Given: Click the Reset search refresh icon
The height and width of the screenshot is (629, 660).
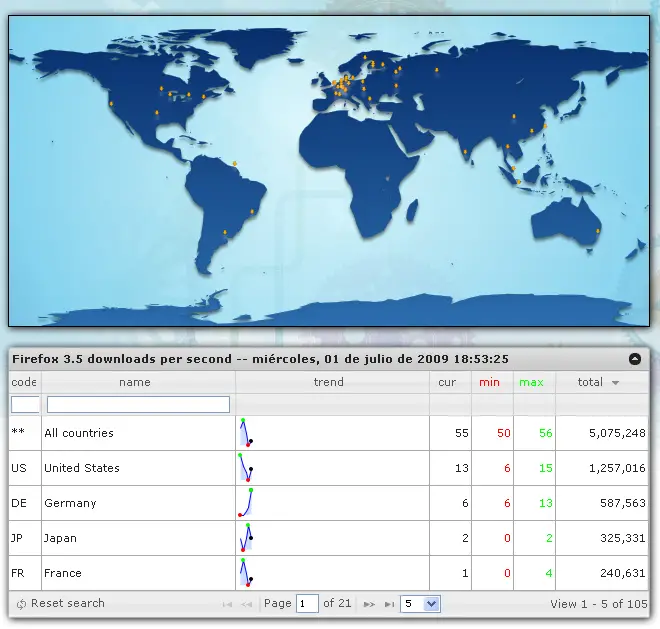Looking at the screenshot, I should click(x=21, y=604).
